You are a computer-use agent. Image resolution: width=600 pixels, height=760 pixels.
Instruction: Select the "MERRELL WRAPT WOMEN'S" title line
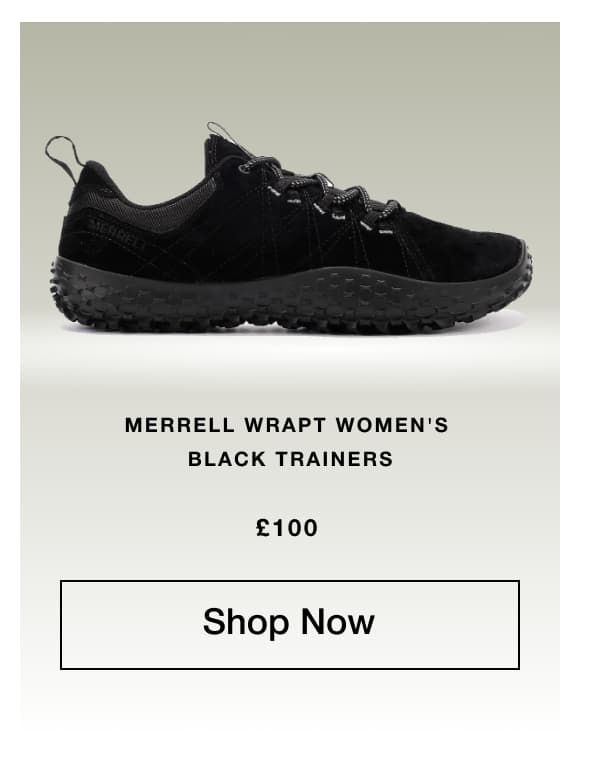tap(286, 425)
